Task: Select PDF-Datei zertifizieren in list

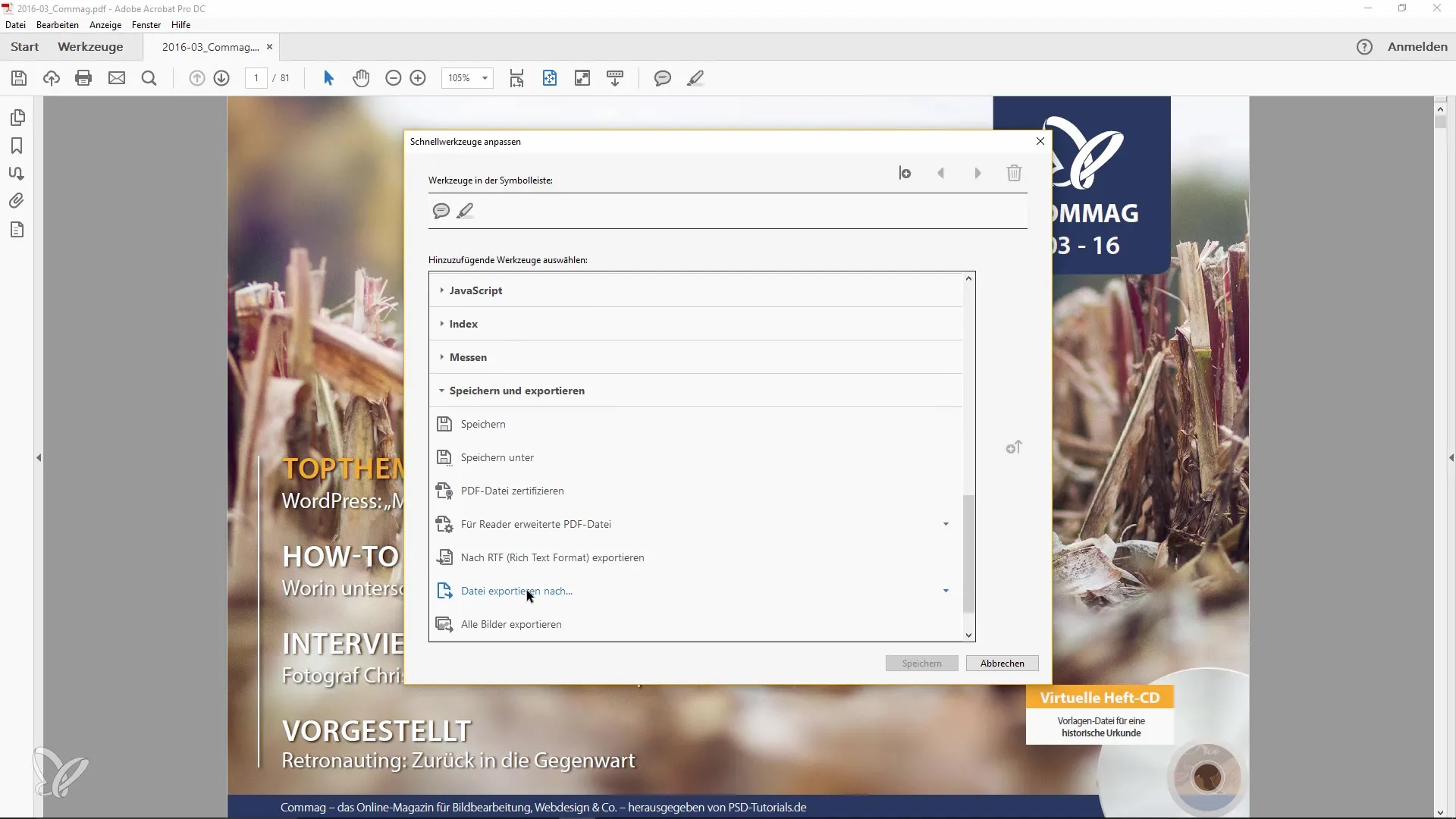Action: coord(696,491)
